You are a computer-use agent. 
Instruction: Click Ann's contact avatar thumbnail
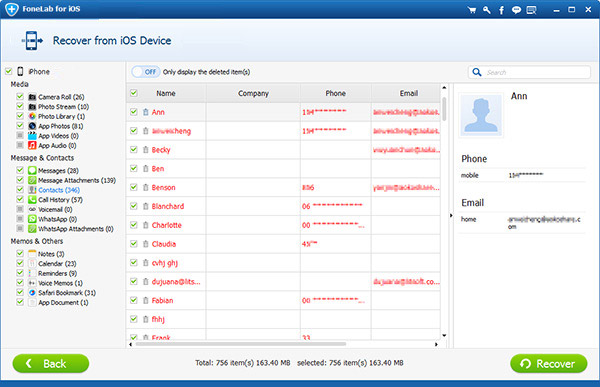point(481,115)
